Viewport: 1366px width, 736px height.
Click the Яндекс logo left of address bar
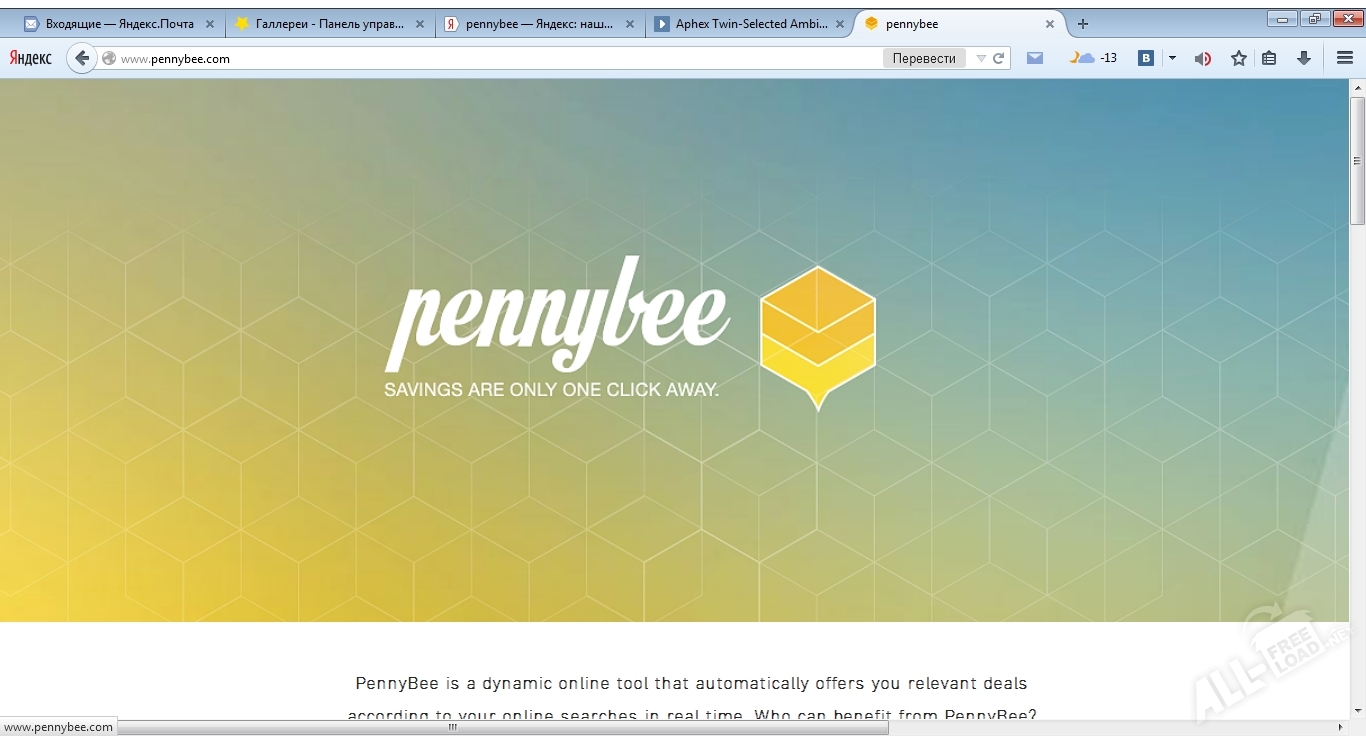[30, 58]
